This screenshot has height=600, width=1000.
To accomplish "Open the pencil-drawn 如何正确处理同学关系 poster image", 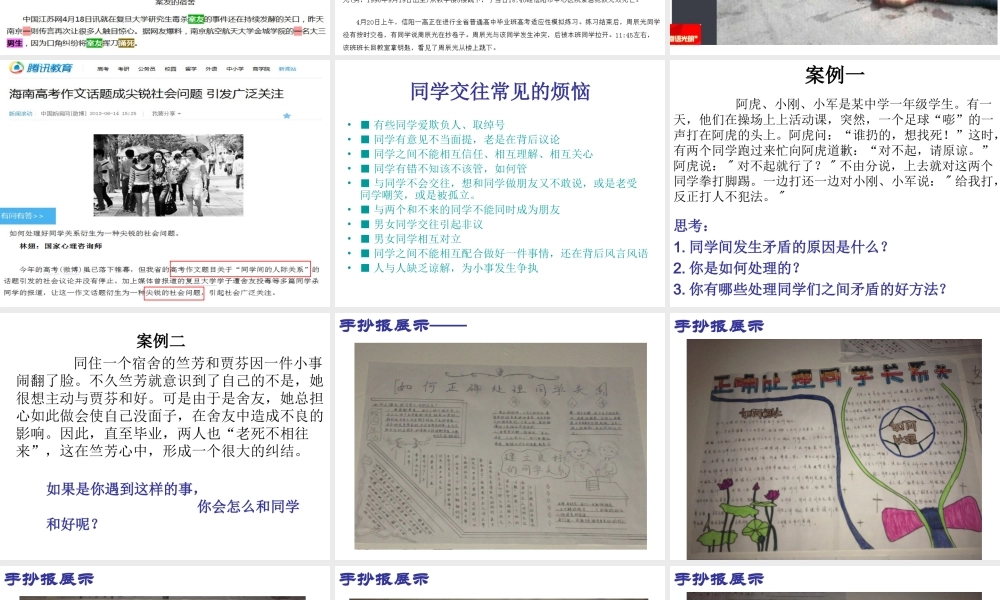I will 501,446.
